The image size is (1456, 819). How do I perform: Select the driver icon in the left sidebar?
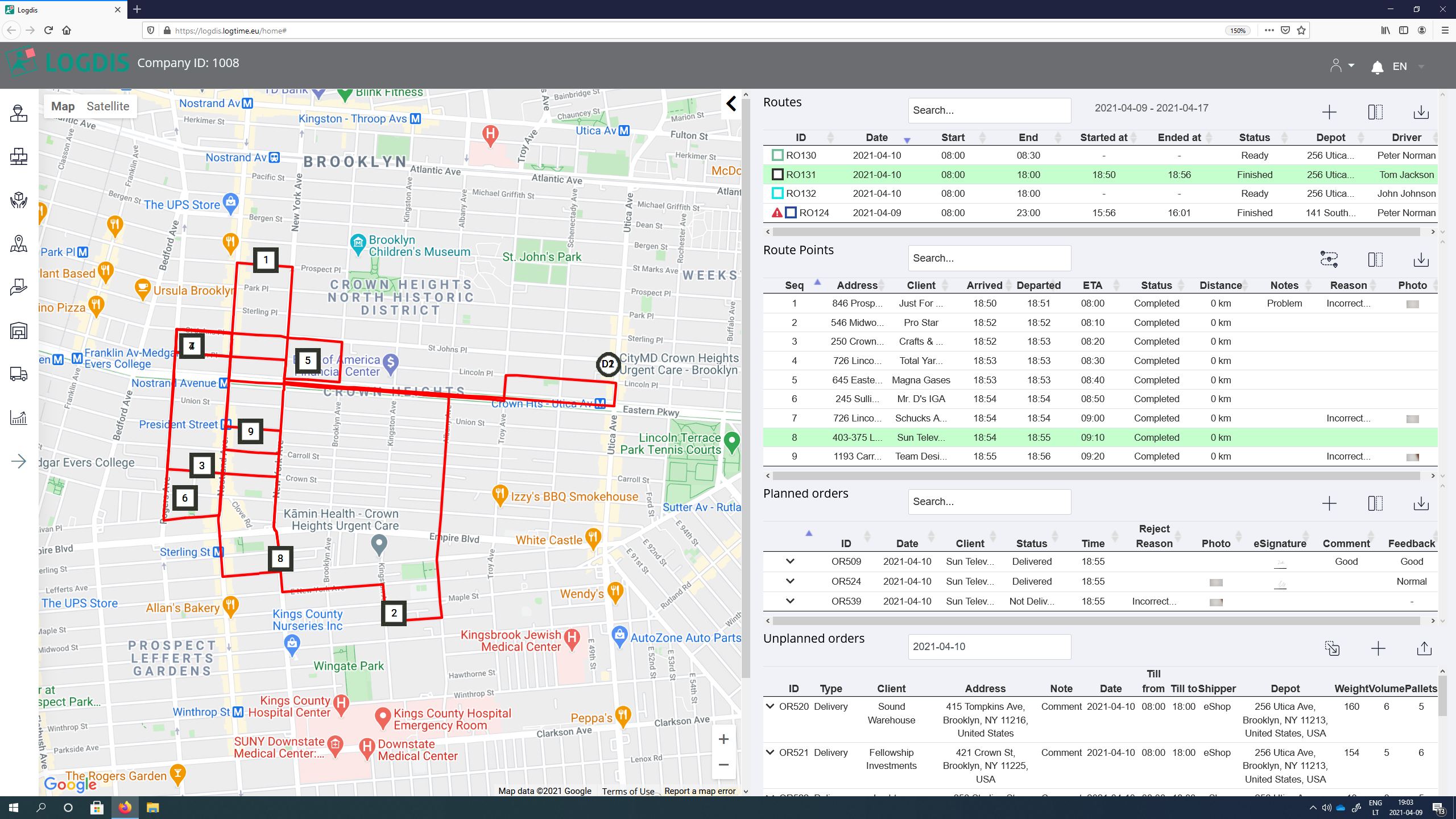coord(18,114)
